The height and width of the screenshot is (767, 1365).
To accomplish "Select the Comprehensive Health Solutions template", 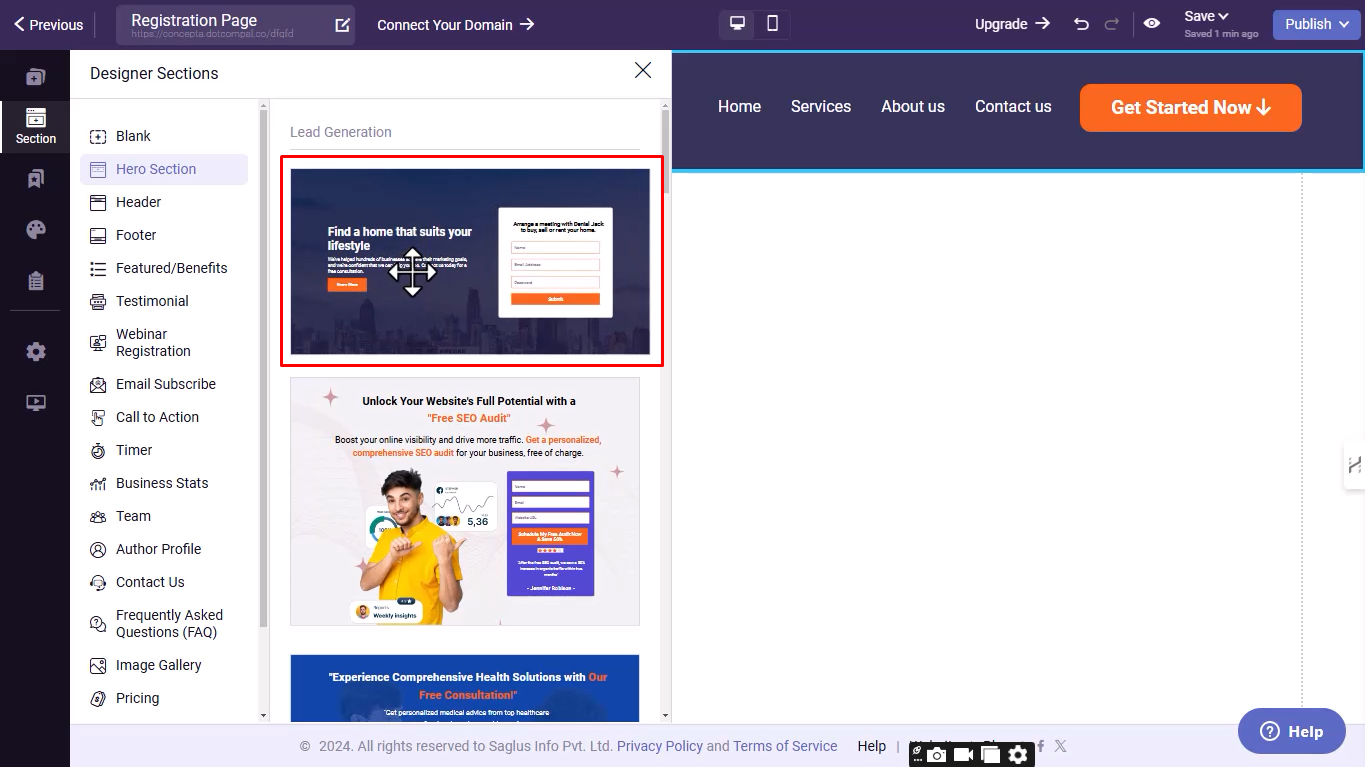I will pos(465,689).
